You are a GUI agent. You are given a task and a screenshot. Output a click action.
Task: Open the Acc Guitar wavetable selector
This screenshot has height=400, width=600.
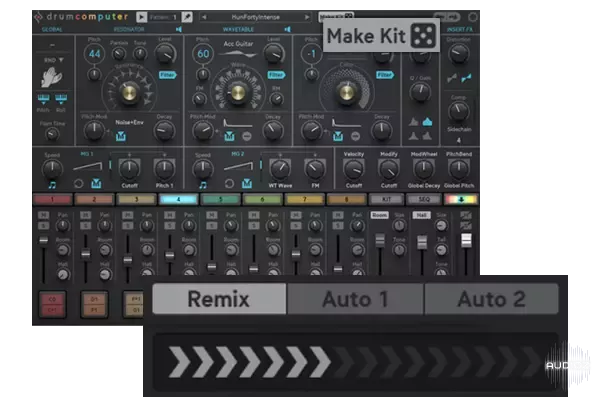[x=238, y=44]
